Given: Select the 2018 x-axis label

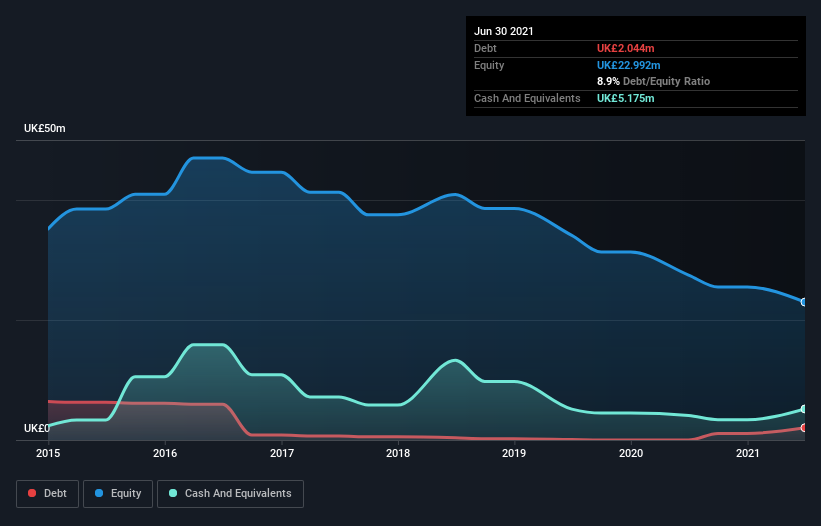Looking at the screenshot, I should tap(398, 453).
